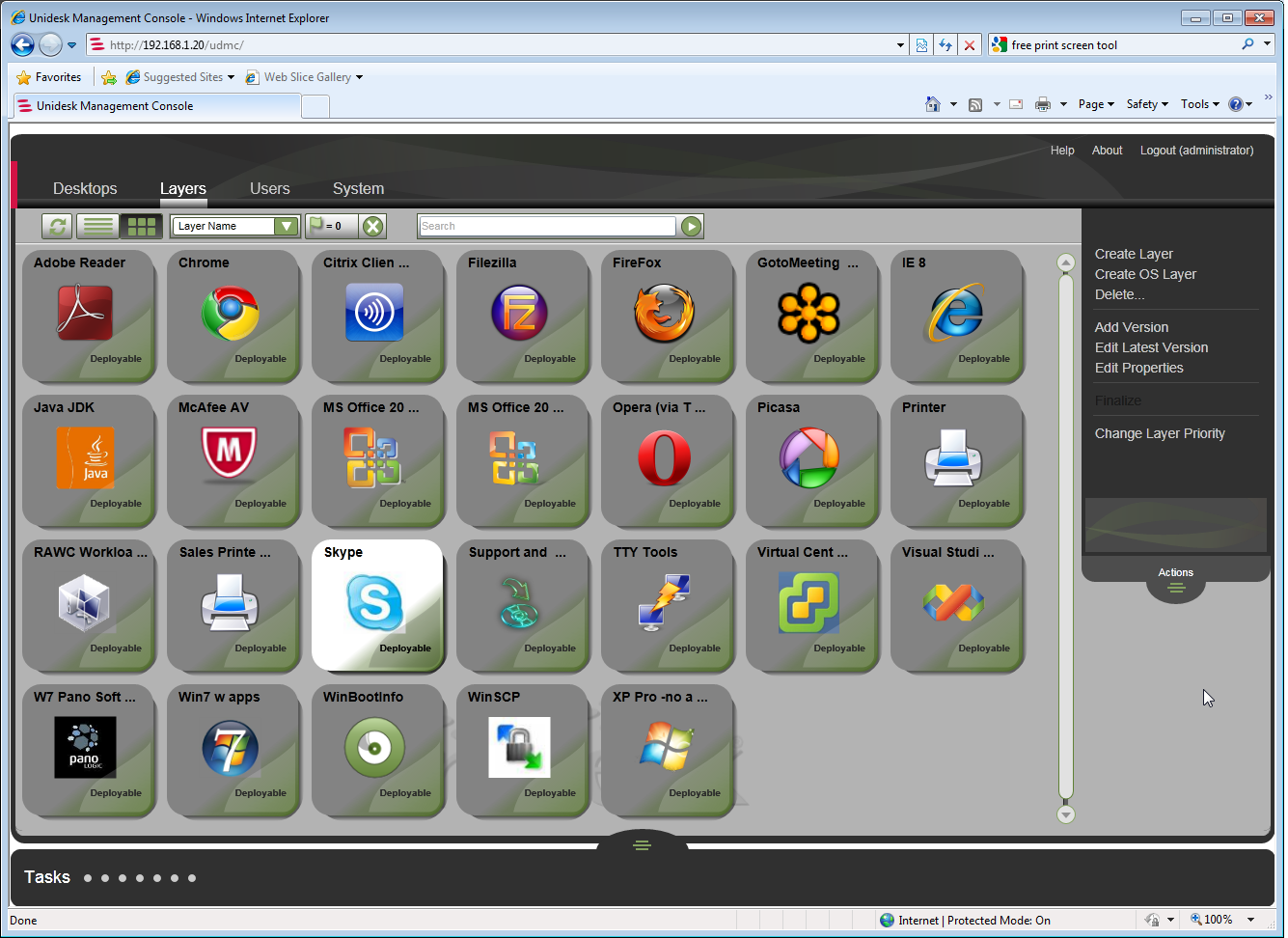Image resolution: width=1288 pixels, height=938 pixels.
Task: Open the About link
Action: pos(1107,151)
